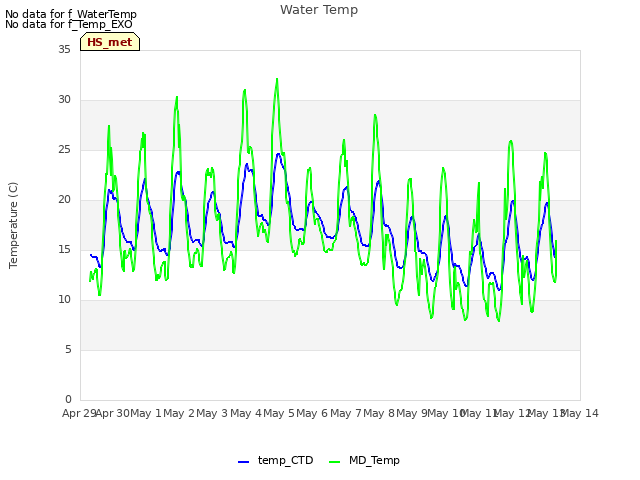Click the Apr 29 x-axis label
Viewport: 640px width, 480px height.
tap(79, 413)
